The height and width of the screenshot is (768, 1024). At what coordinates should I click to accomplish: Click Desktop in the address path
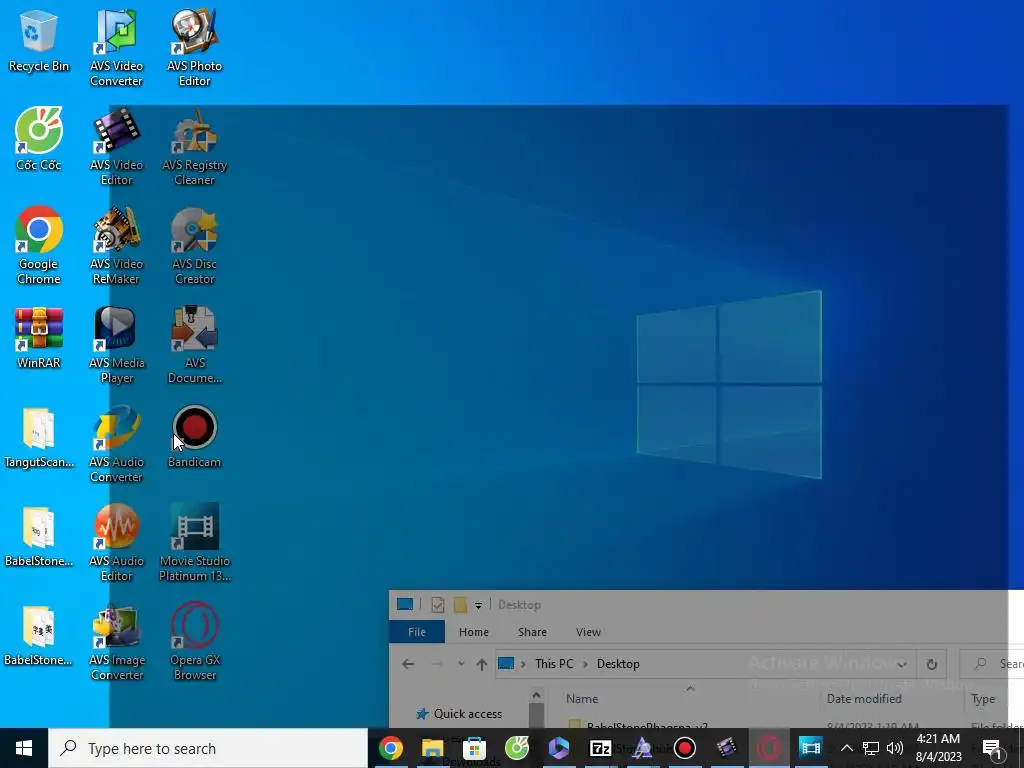(x=618, y=664)
